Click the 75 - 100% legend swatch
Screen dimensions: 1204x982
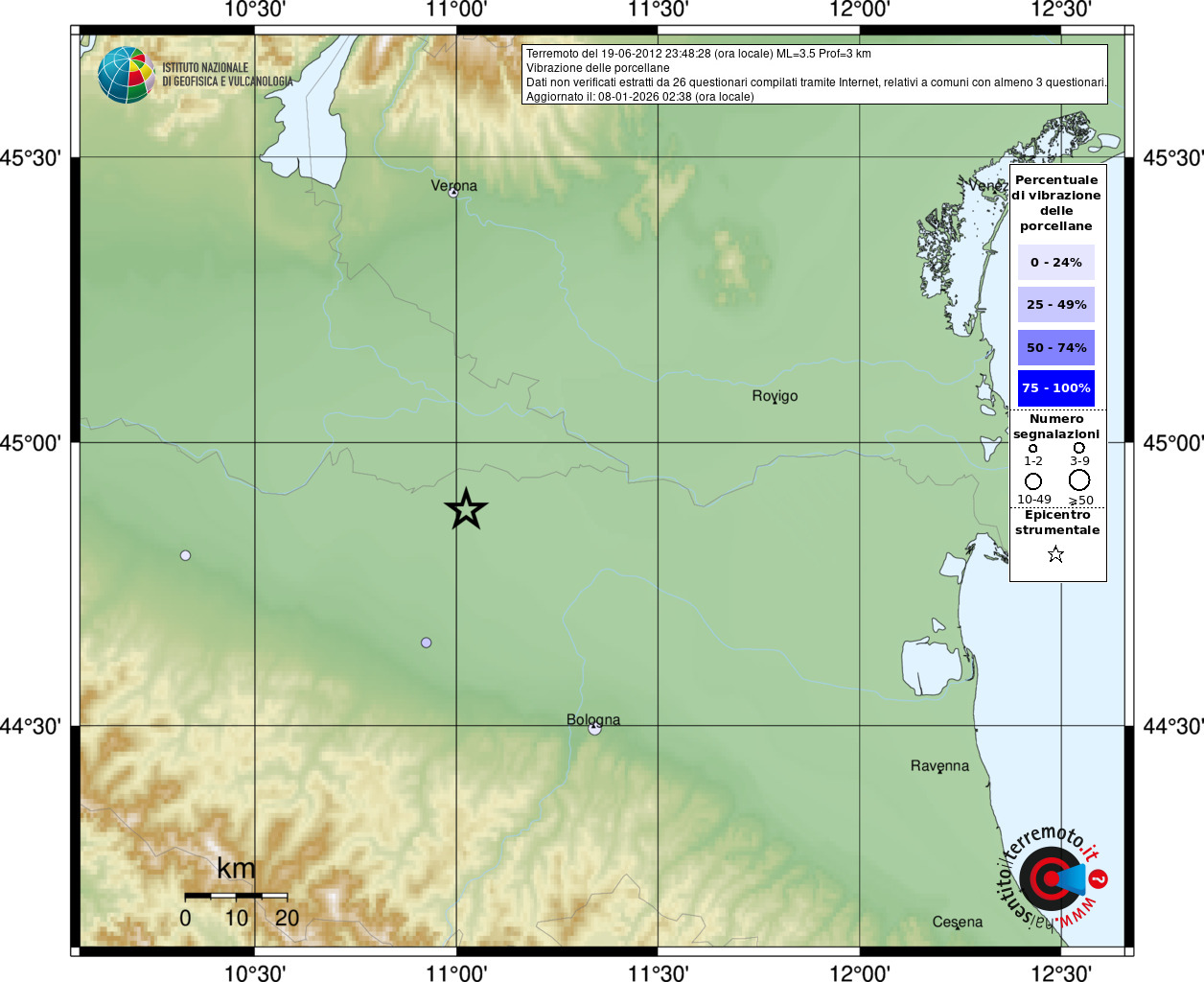tap(1056, 388)
